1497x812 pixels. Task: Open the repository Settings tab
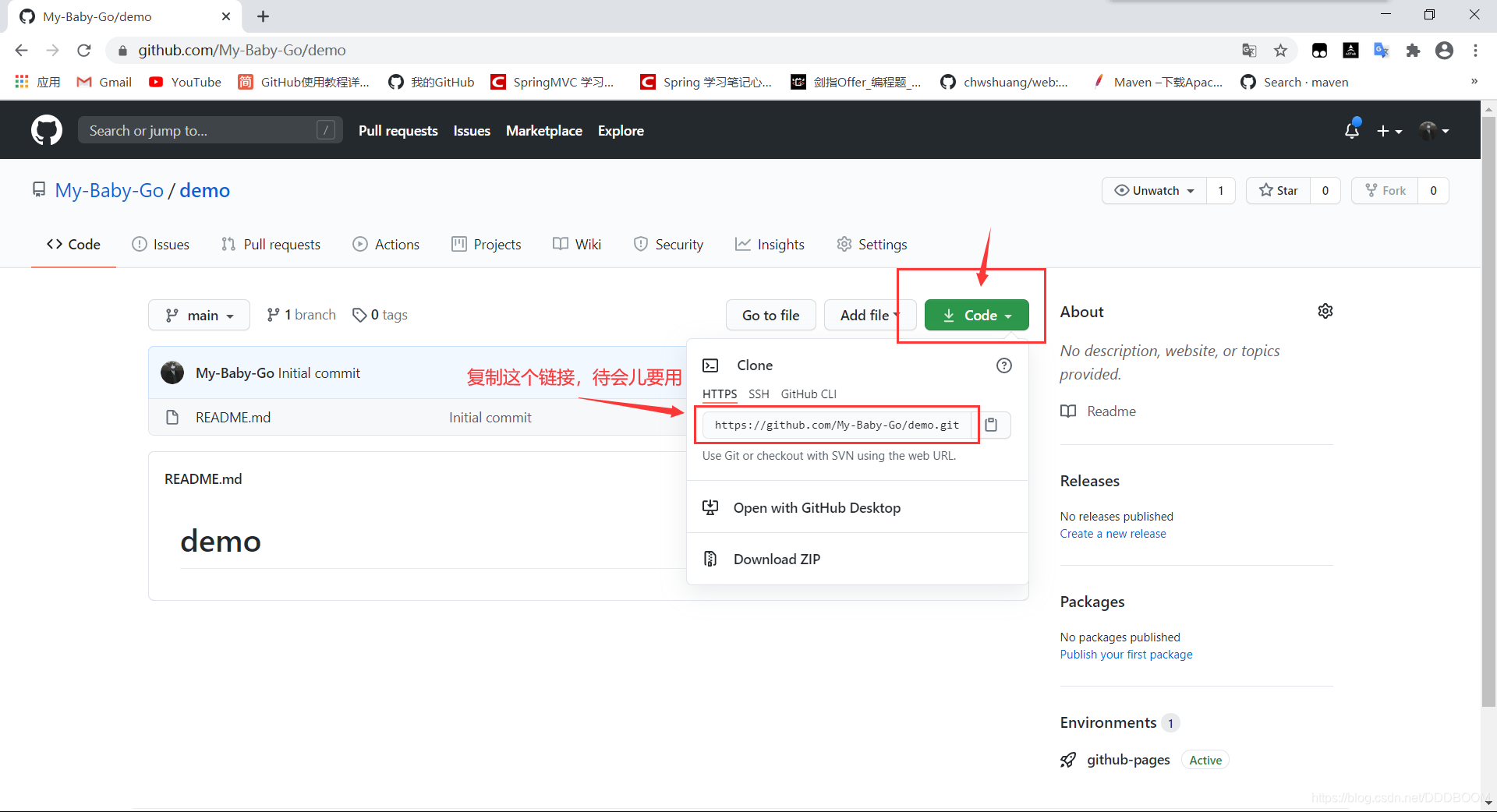pyautogui.click(x=872, y=245)
